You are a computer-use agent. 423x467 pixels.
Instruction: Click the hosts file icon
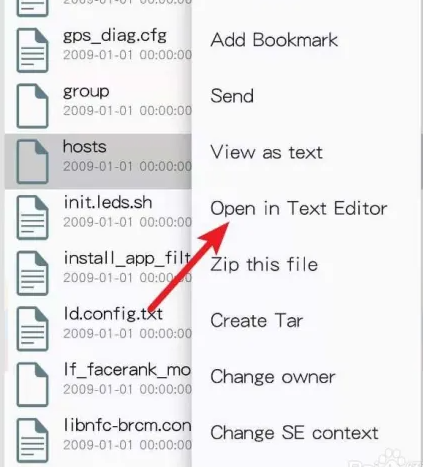point(32,162)
